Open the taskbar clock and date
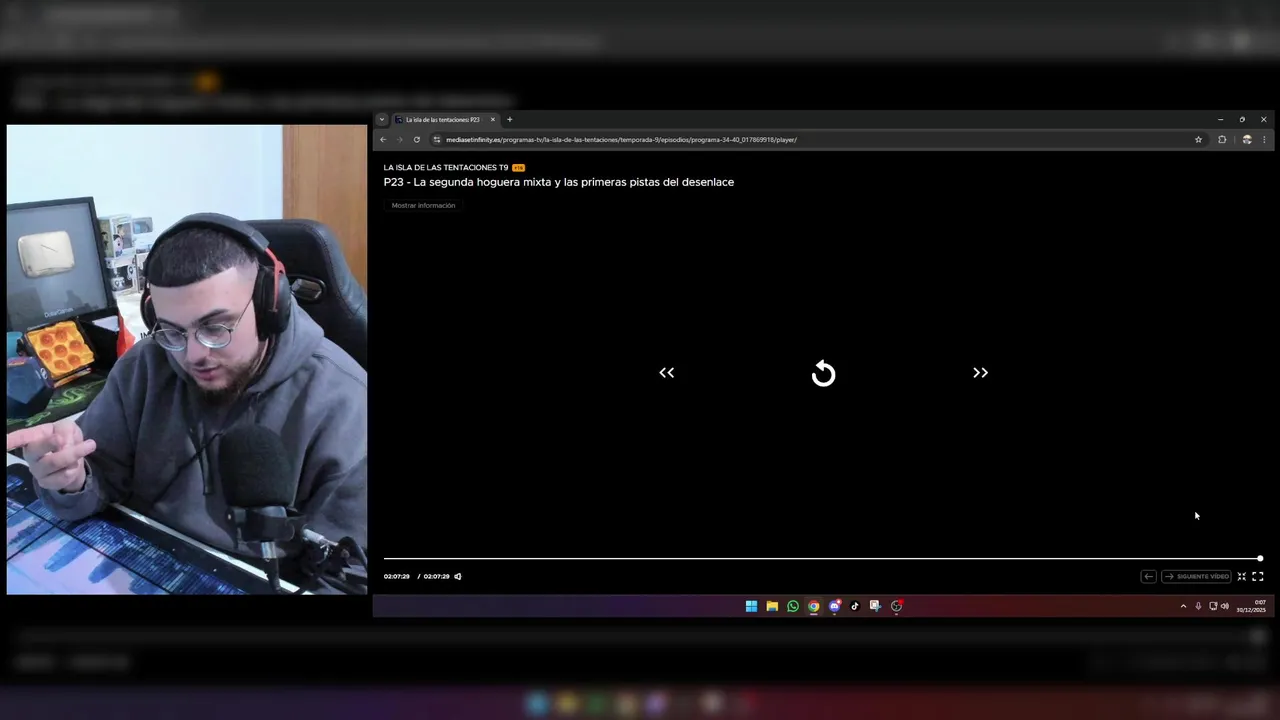1280x720 pixels. click(1252, 606)
